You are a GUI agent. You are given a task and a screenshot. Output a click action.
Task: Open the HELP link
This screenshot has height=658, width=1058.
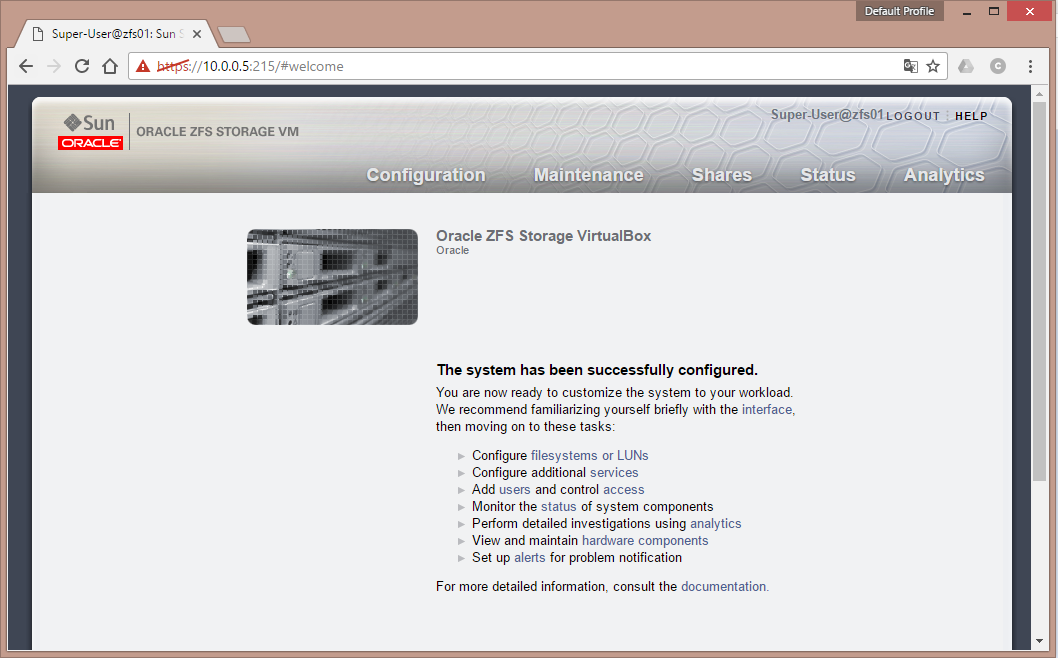[x=971, y=116]
